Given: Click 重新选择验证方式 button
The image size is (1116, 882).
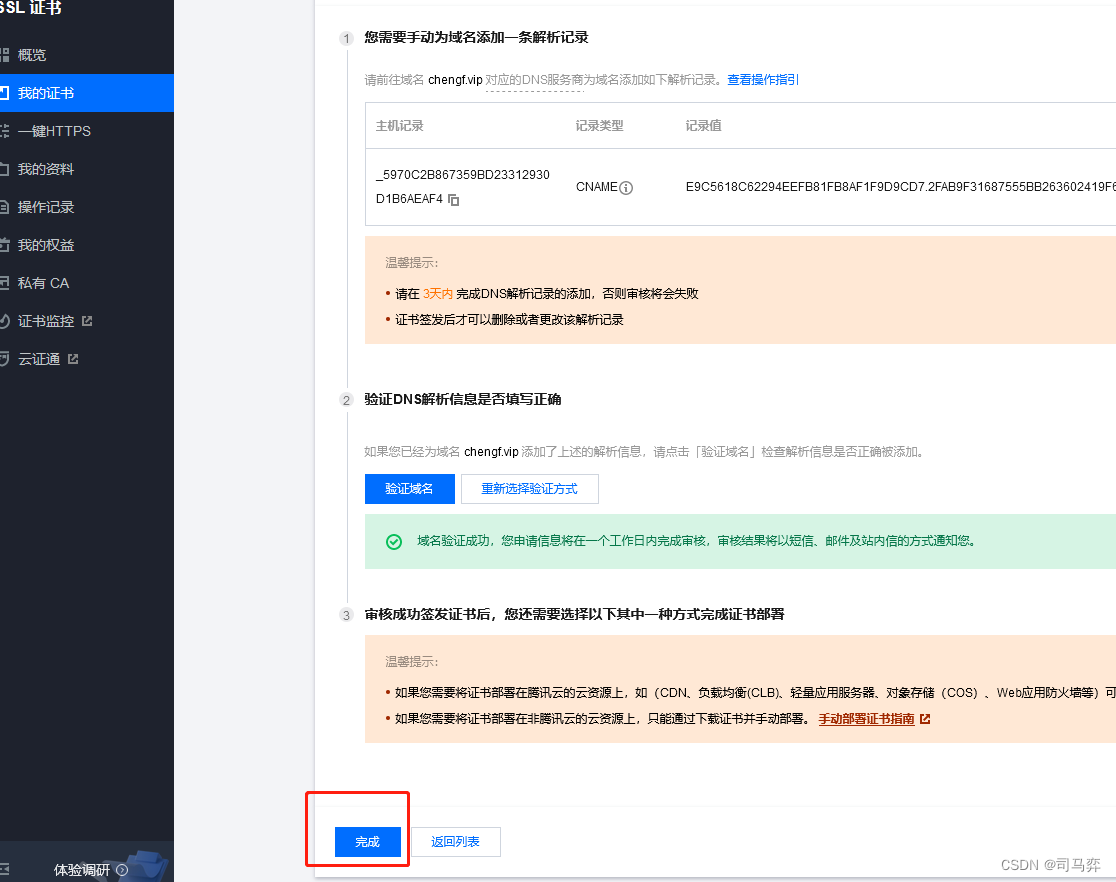Looking at the screenshot, I should [530, 489].
